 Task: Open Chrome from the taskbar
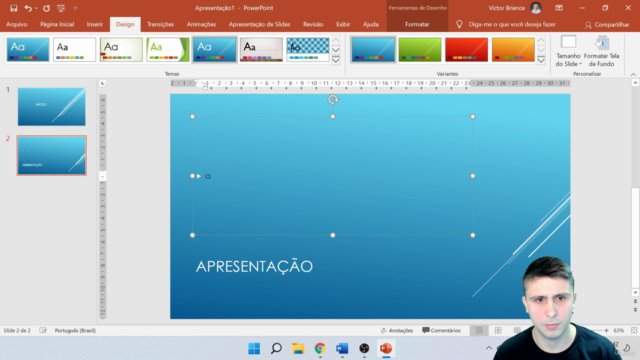point(320,349)
